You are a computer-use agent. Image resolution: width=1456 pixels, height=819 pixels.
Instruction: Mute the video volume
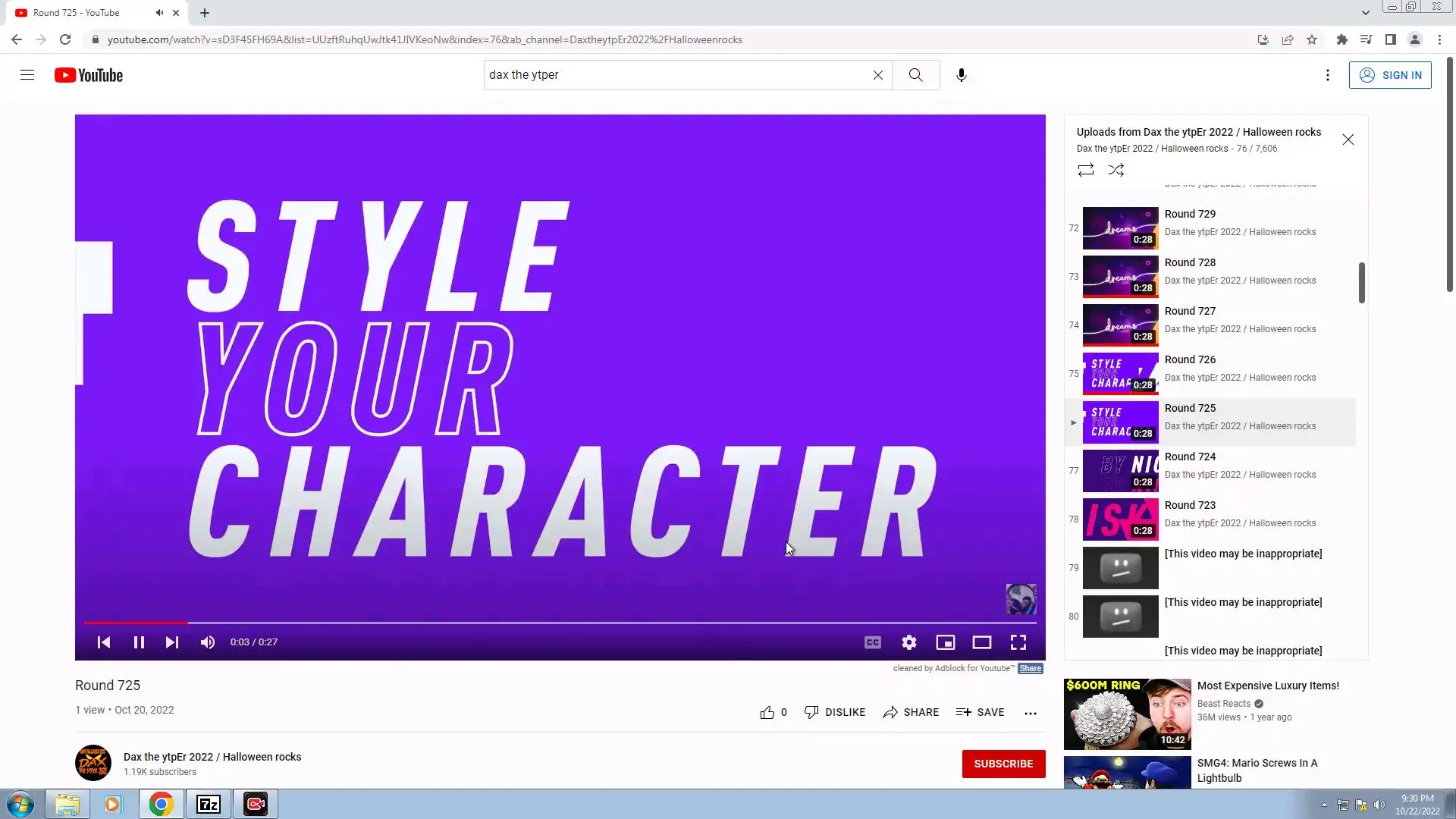pyautogui.click(x=207, y=642)
